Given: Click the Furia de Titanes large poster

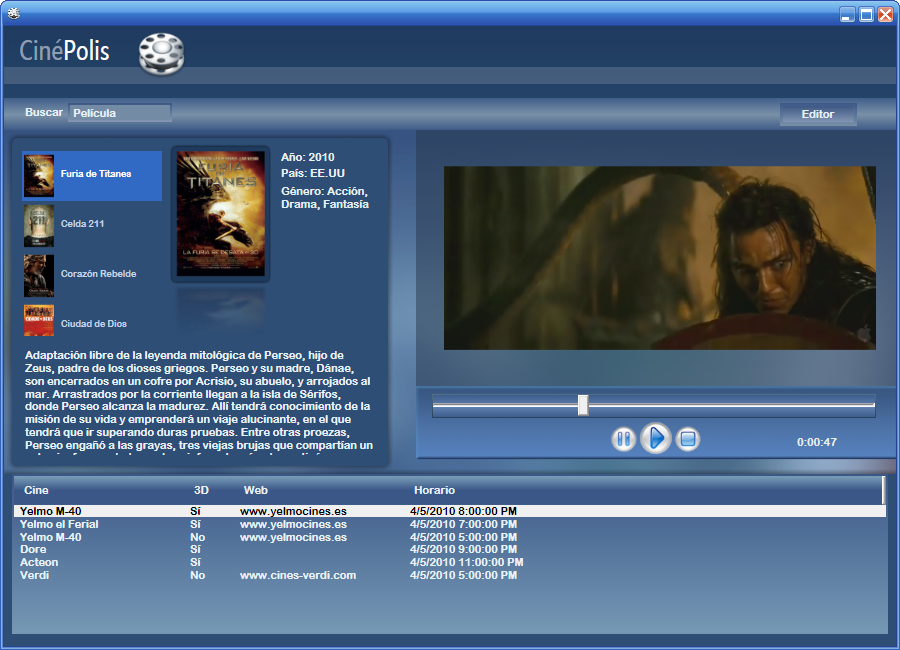Looking at the screenshot, I should (221, 214).
